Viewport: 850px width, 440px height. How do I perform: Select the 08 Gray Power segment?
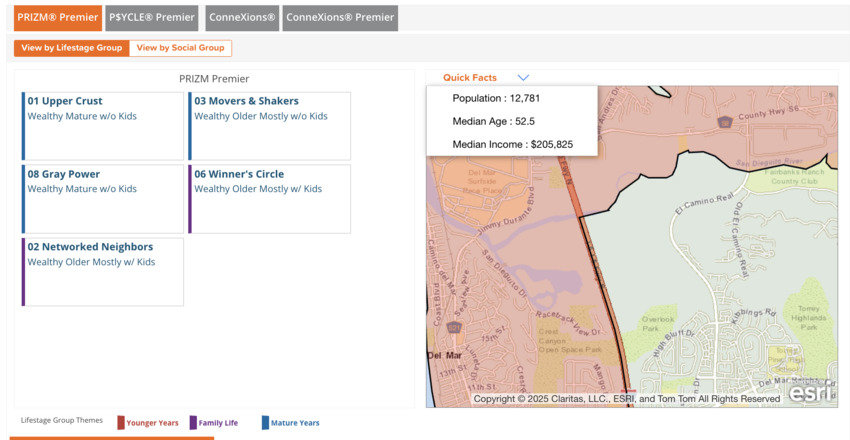(103, 199)
